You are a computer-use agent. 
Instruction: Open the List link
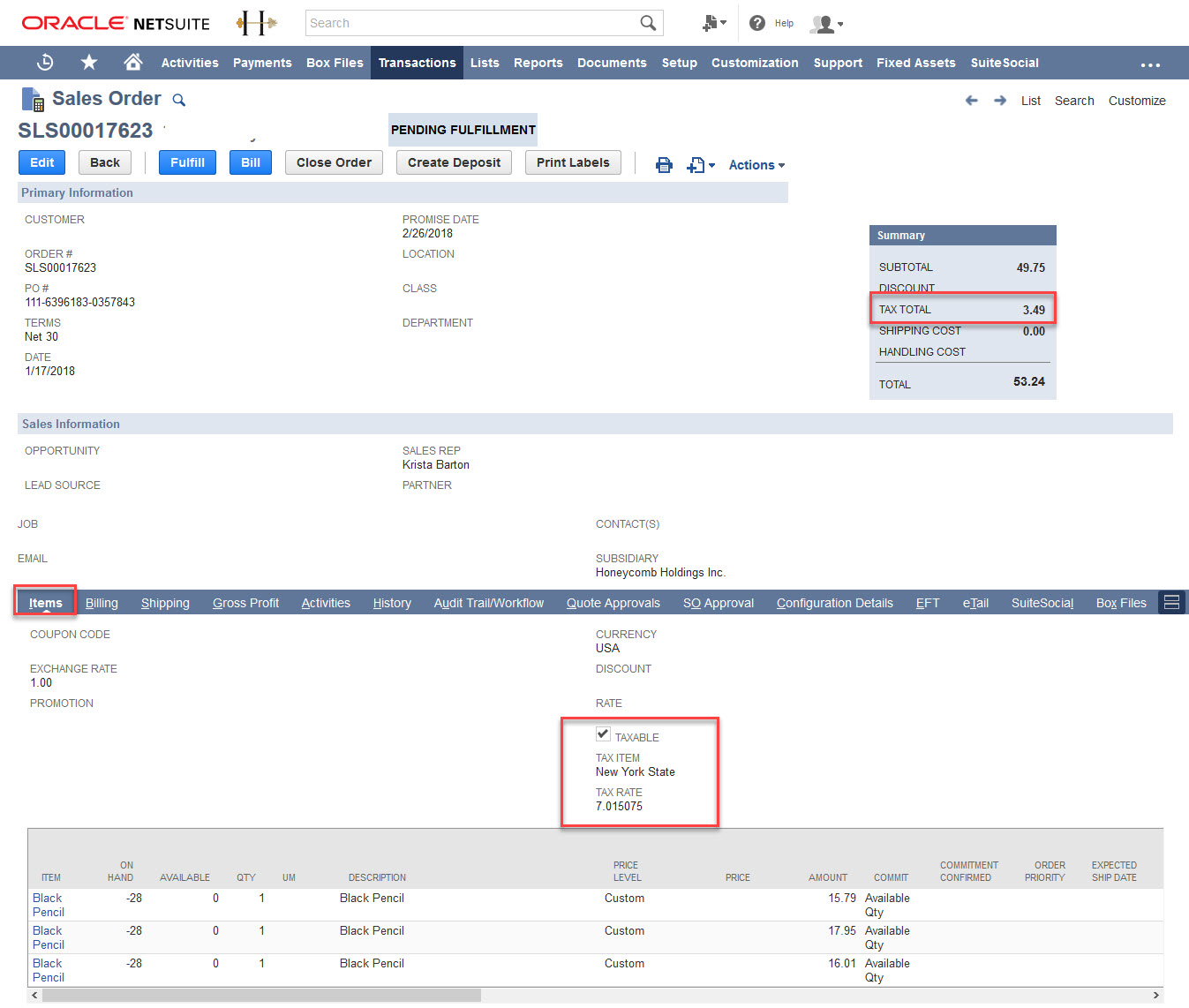[x=1031, y=101]
